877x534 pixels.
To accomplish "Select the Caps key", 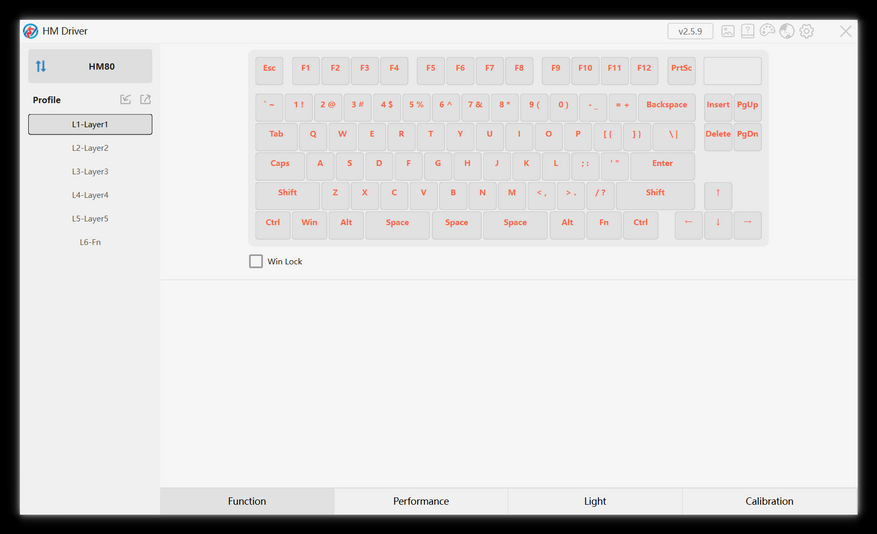I will click(280, 166).
